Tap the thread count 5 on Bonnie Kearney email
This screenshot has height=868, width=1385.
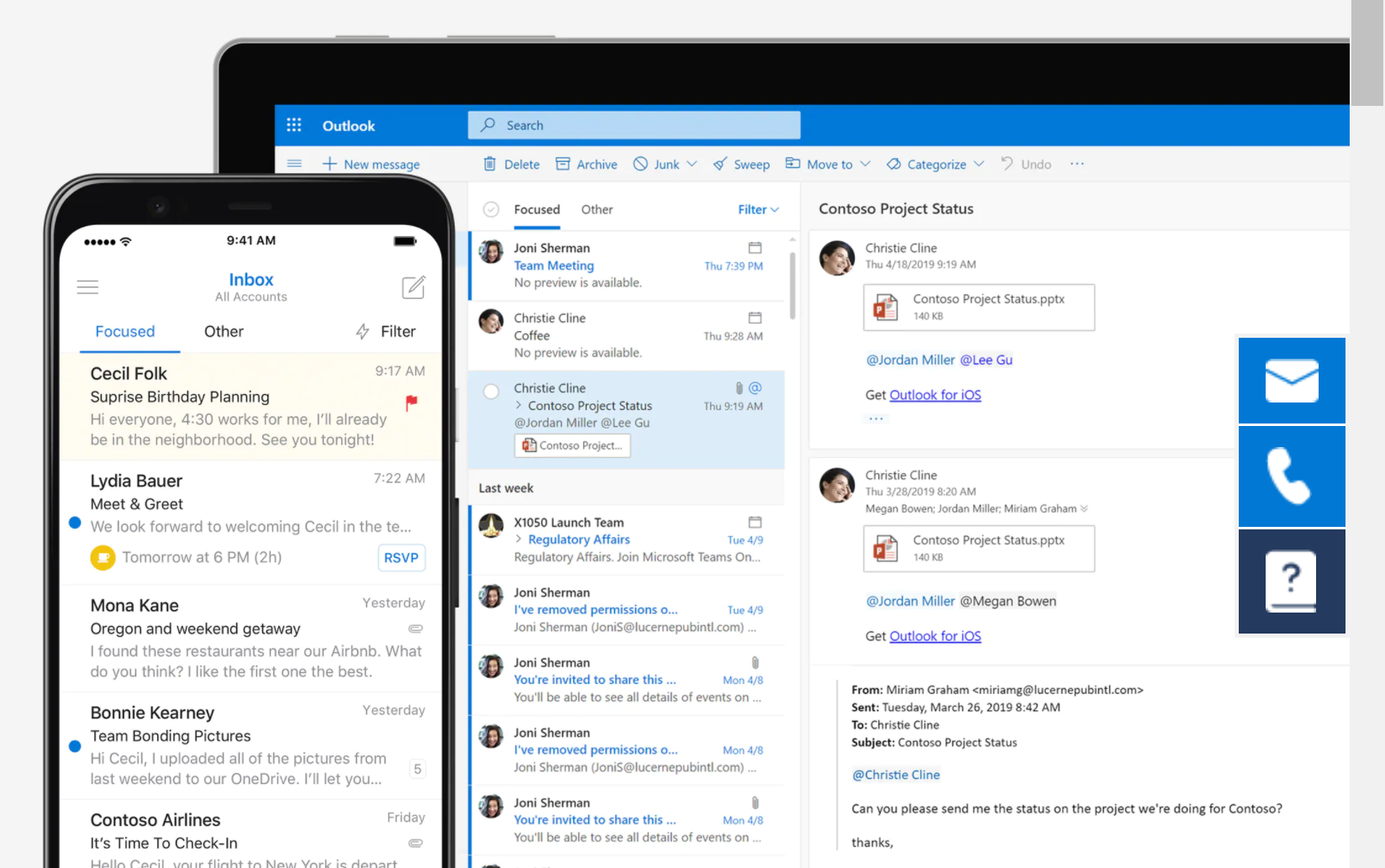pos(417,769)
